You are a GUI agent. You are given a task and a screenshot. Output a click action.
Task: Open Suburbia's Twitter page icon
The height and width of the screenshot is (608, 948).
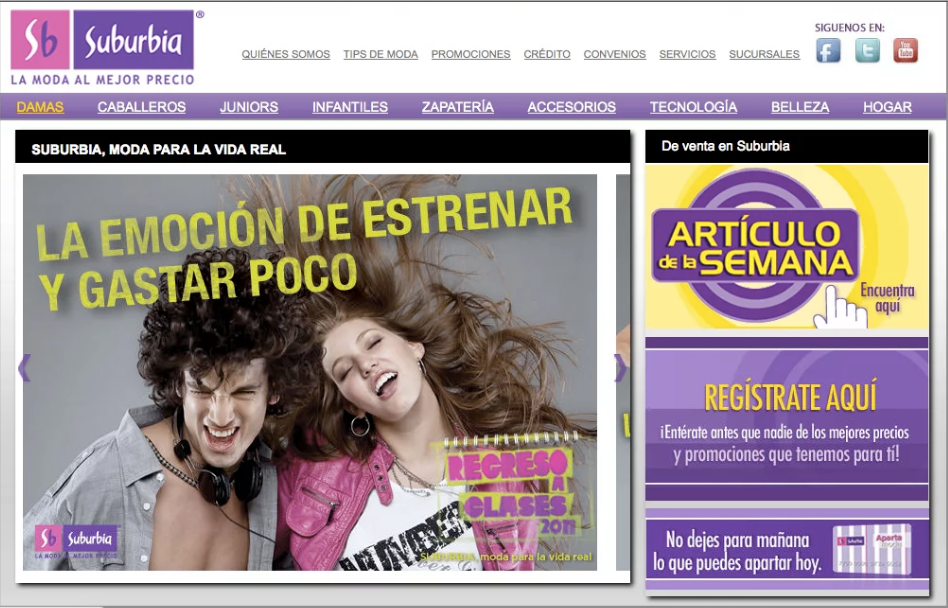tap(867, 50)
